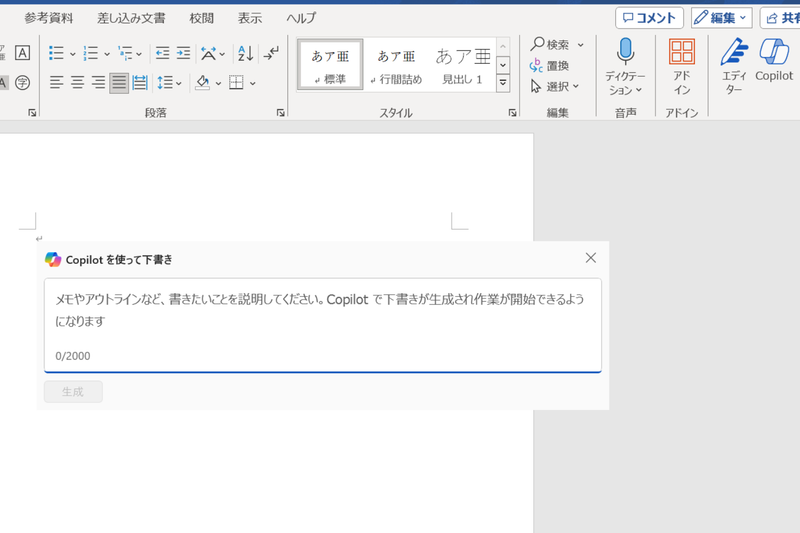The width and height of the screenshot is (800, 533).
Task: Click the 生成 generate button
Action: 73,392
